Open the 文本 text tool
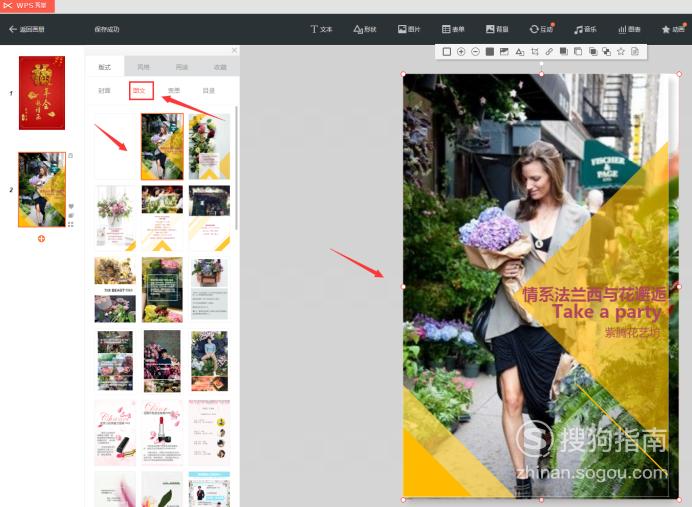Screen dimensions: 692x507 pos(321,29)
